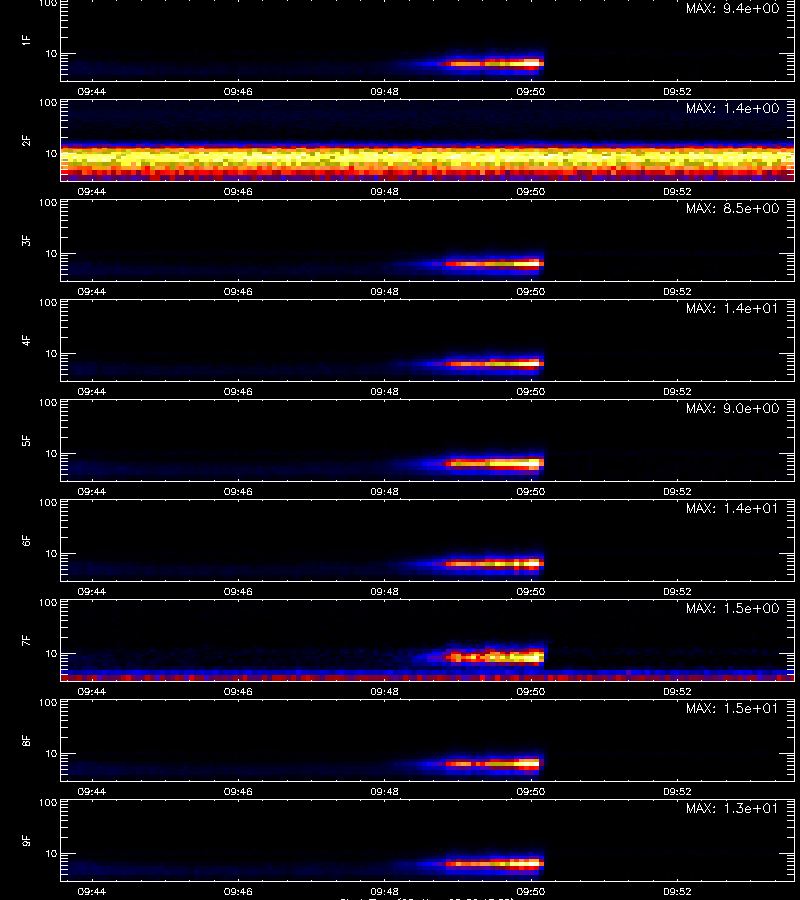Click the MAX: 1.4e+01 label in panel 4F
The image size is (800, 900).
pos(732,308)
